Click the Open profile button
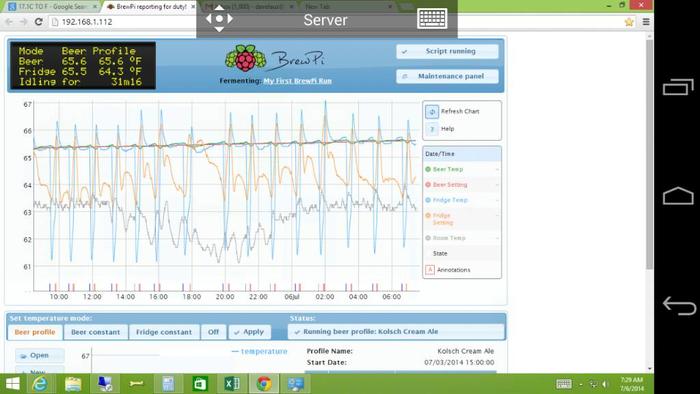The height and width of the screenshot is (394, 700). click(40, 356)
